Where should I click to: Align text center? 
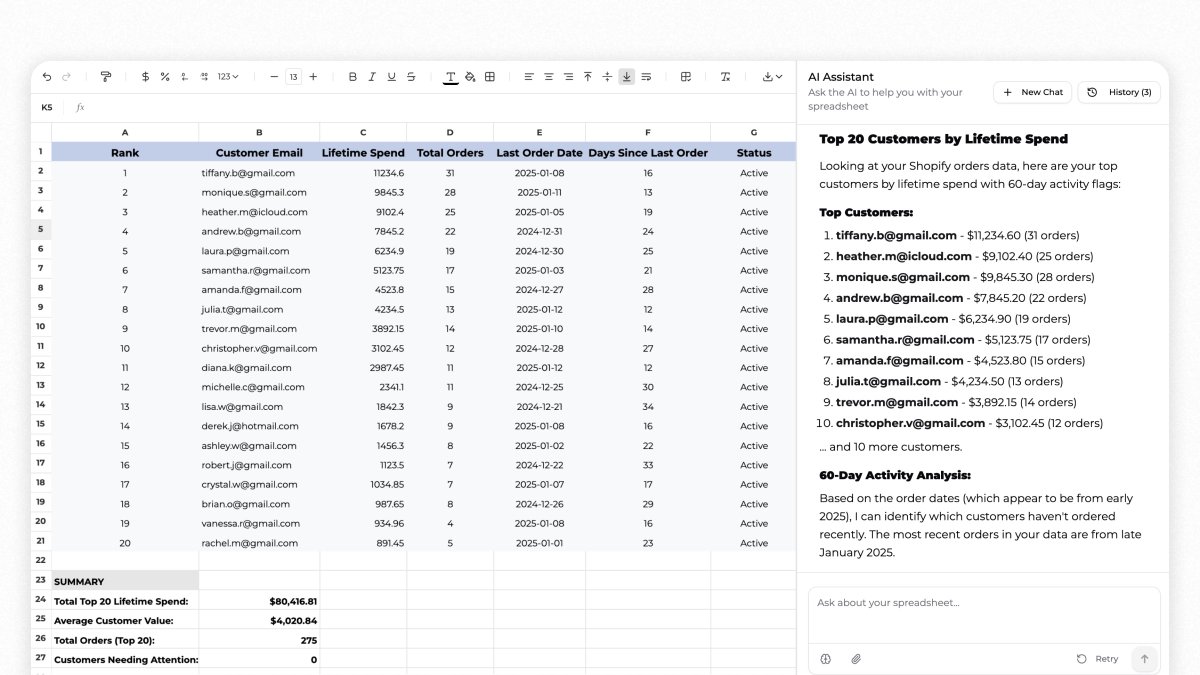(x=548, y=77)
